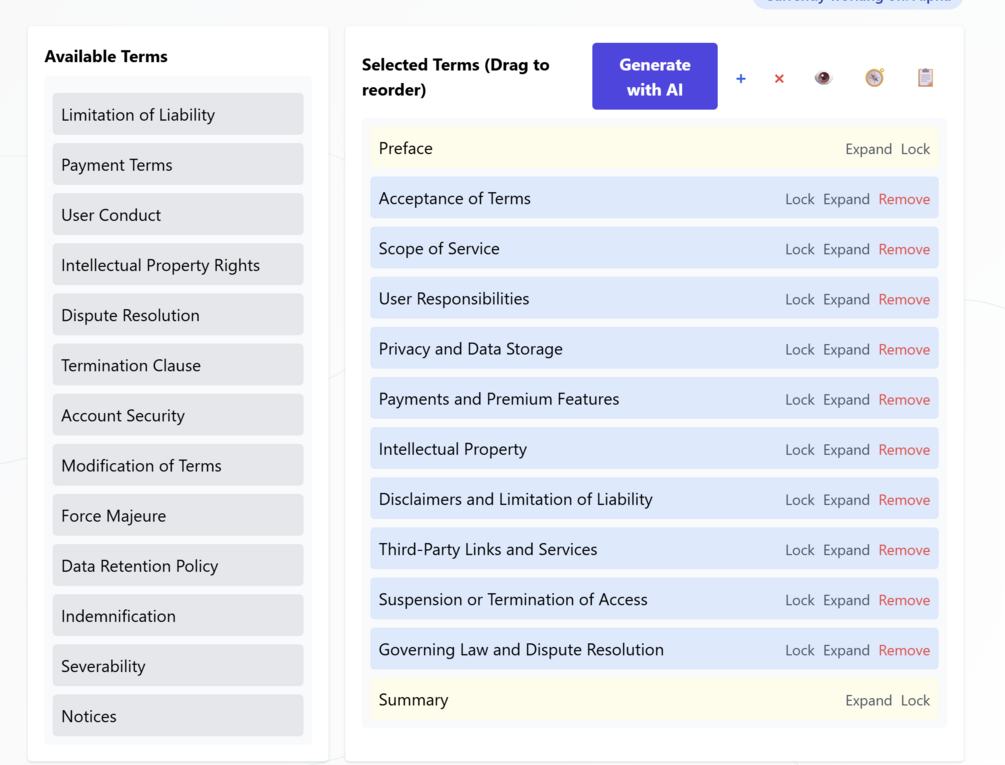This screenshot has height=765, width=1005.
Task: Add the Limitation of Liability term
Action: point(178,115)
